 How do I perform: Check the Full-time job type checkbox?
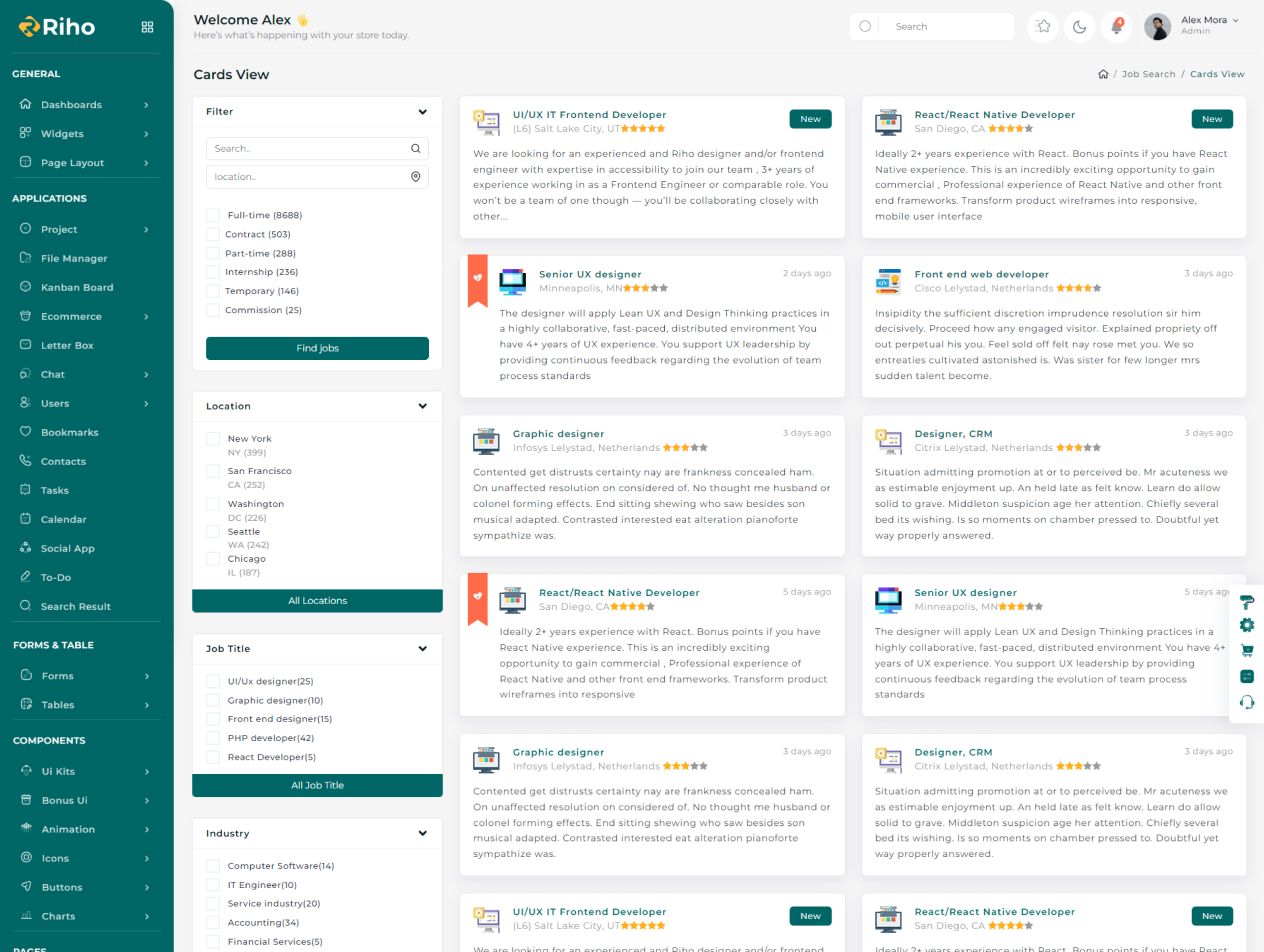pyautogui.click(x=213, y=215)
